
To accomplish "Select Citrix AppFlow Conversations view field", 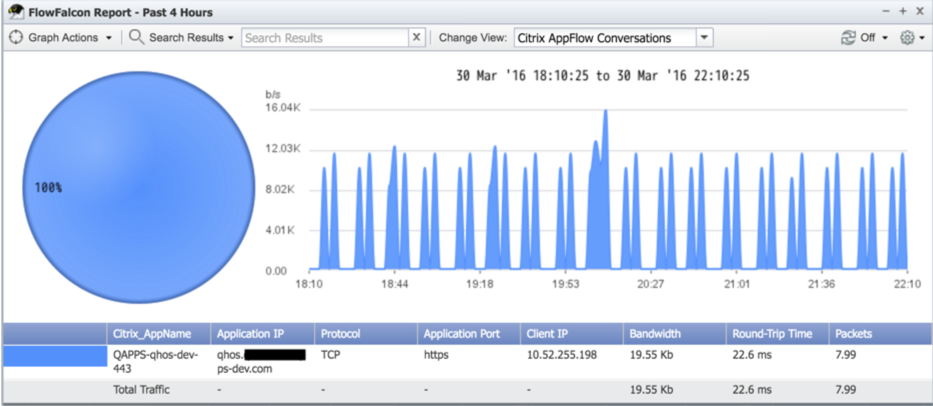I will 605,38.
